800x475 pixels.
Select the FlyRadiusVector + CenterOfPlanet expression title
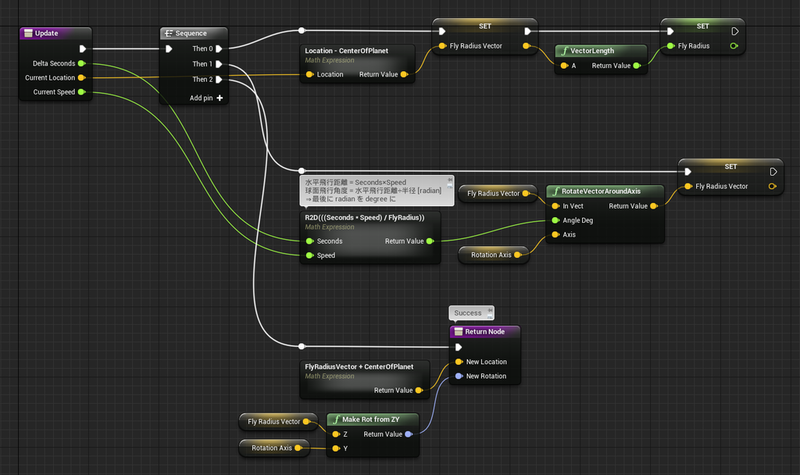click(359, 366)
